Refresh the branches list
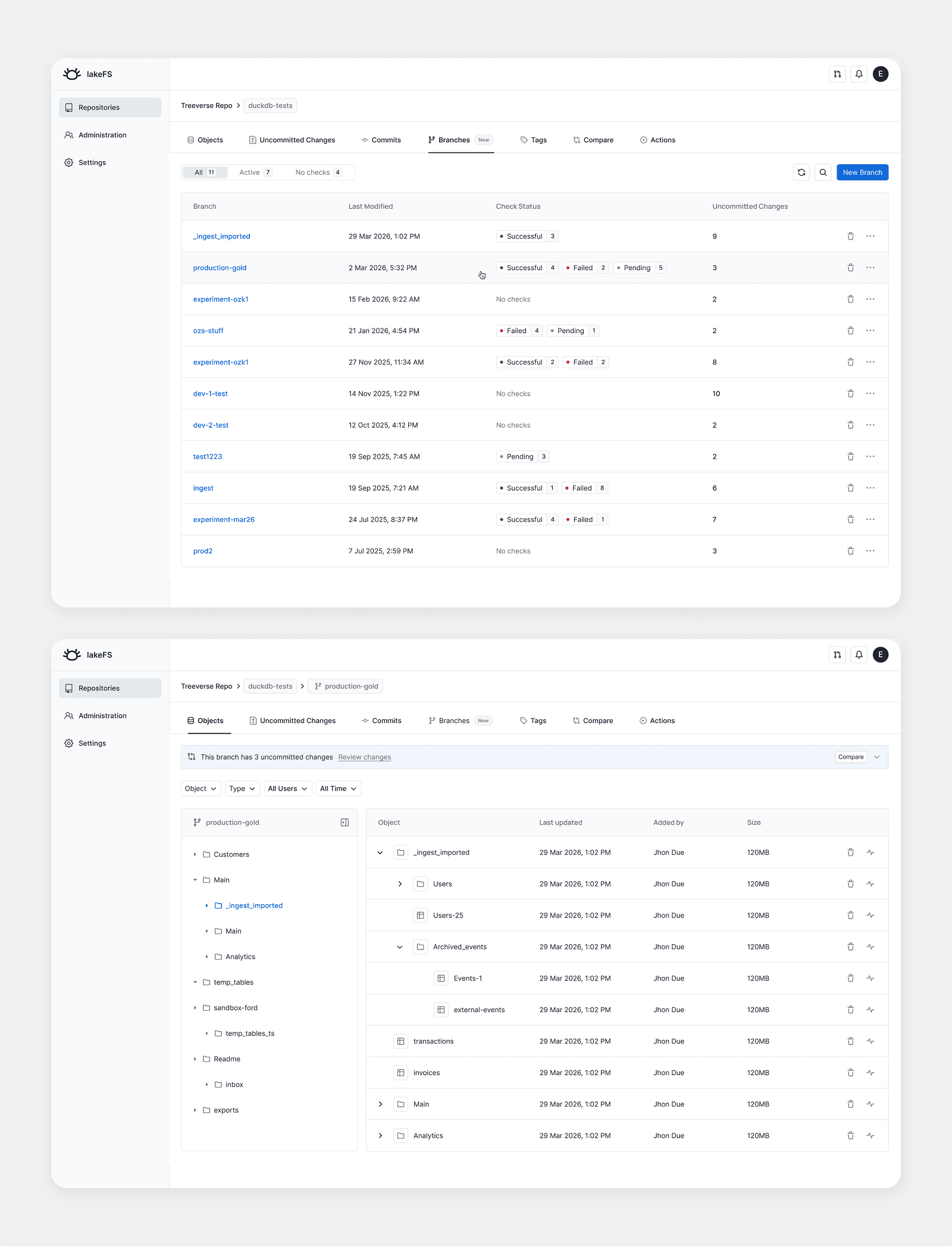The height and width of the screenshot is (1247, 952). [x=801, y=173]
